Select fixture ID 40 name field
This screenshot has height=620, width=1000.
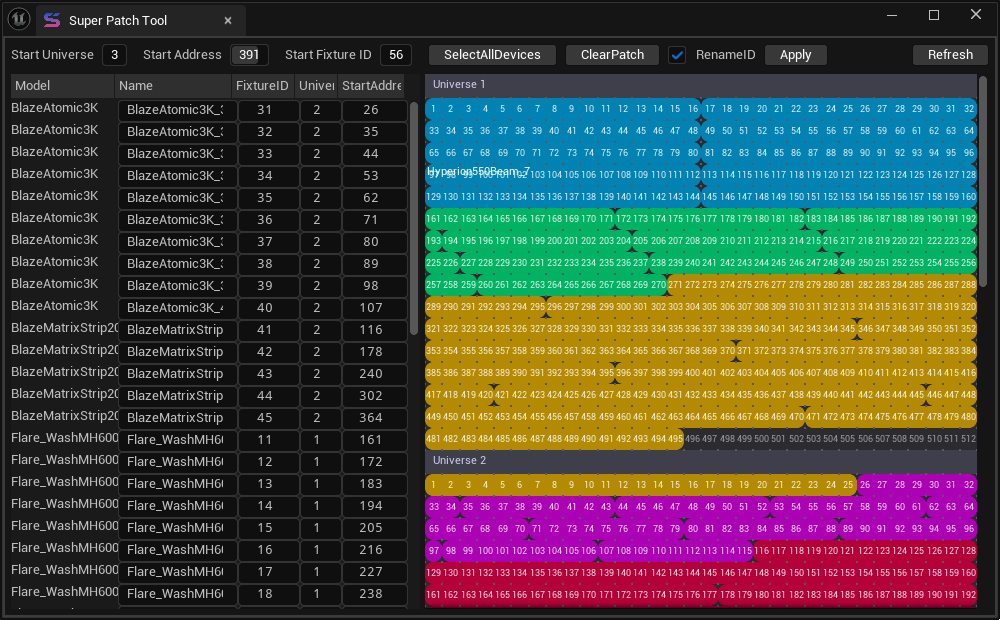tap(177, 307)
